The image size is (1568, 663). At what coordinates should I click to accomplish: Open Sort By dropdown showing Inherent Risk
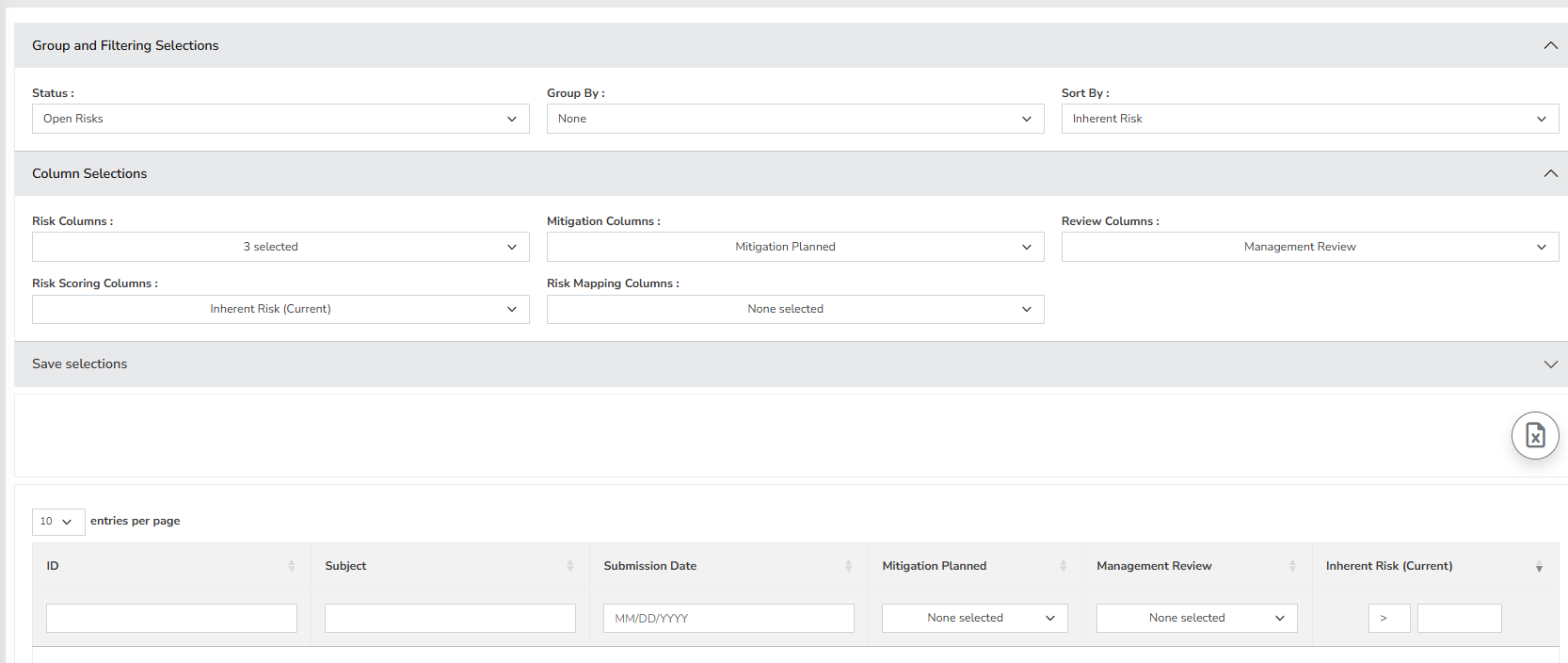(1309, 119)
